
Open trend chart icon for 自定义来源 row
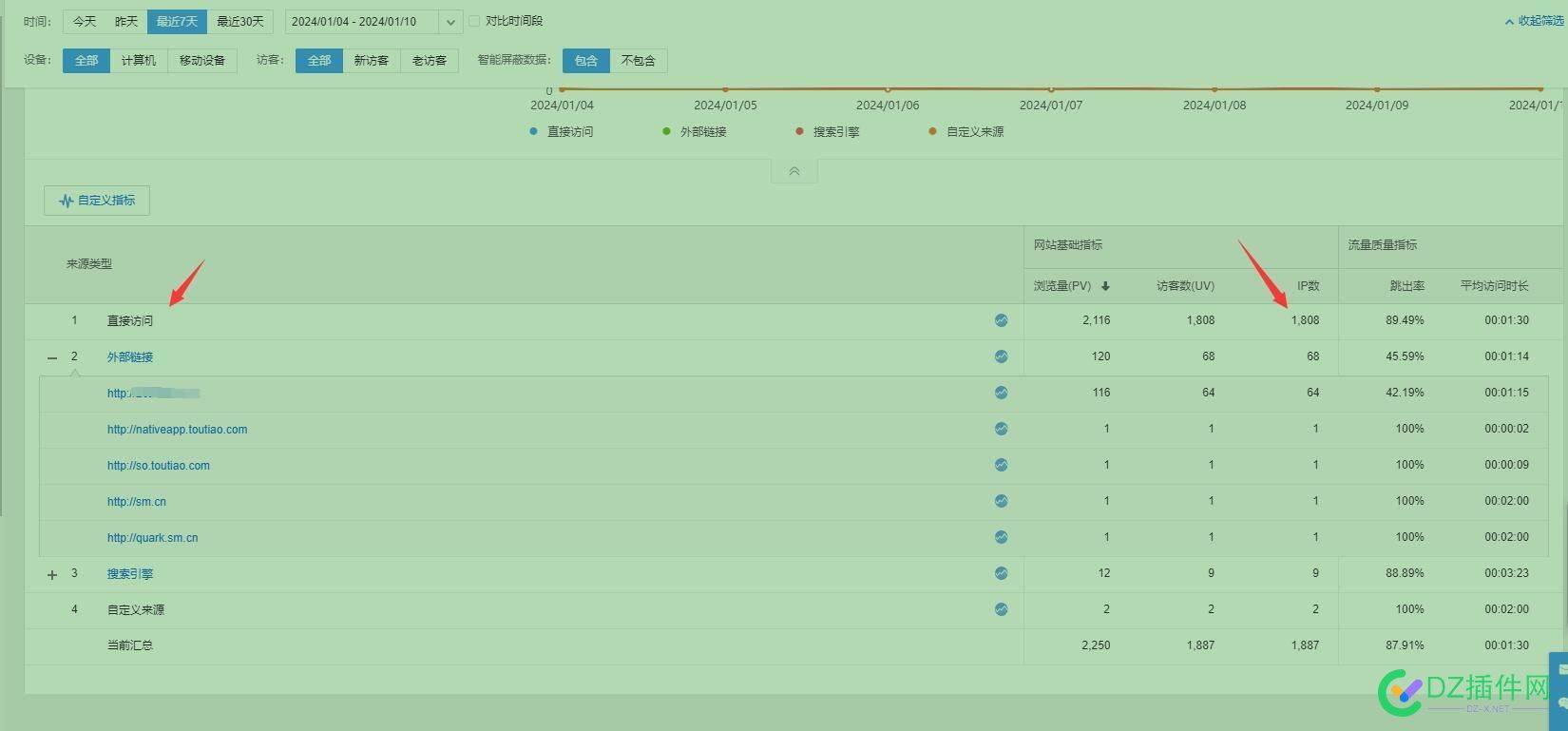point(1001,609)
